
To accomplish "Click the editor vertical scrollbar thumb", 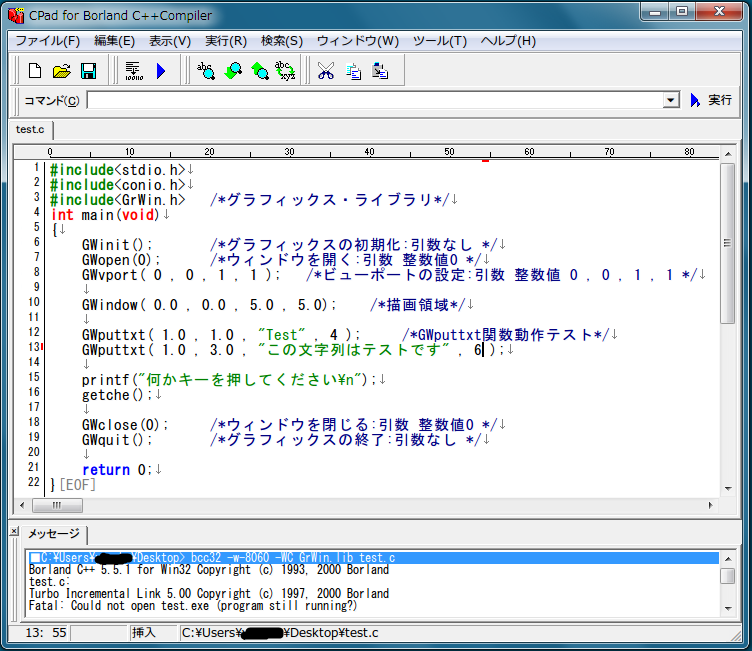I will click(x=728, y=243).
